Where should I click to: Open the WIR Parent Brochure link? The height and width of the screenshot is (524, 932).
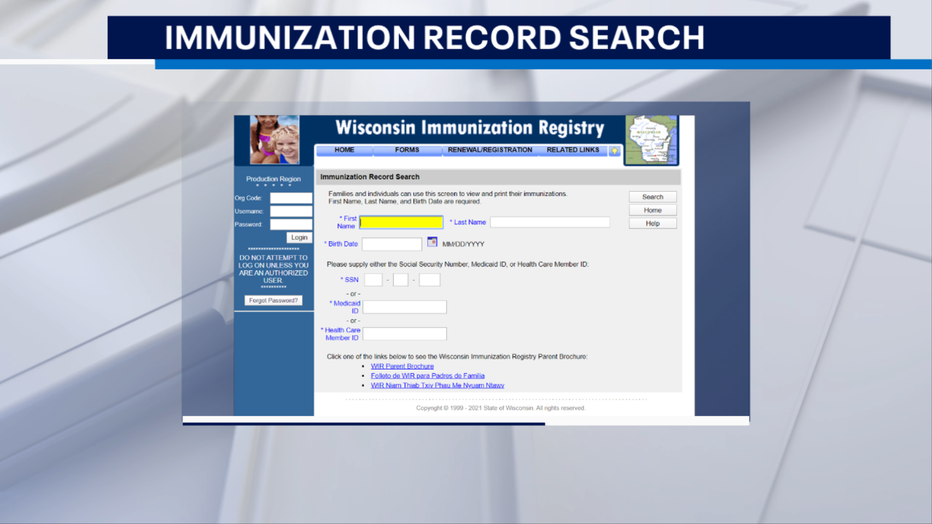(x=402, y=367)
